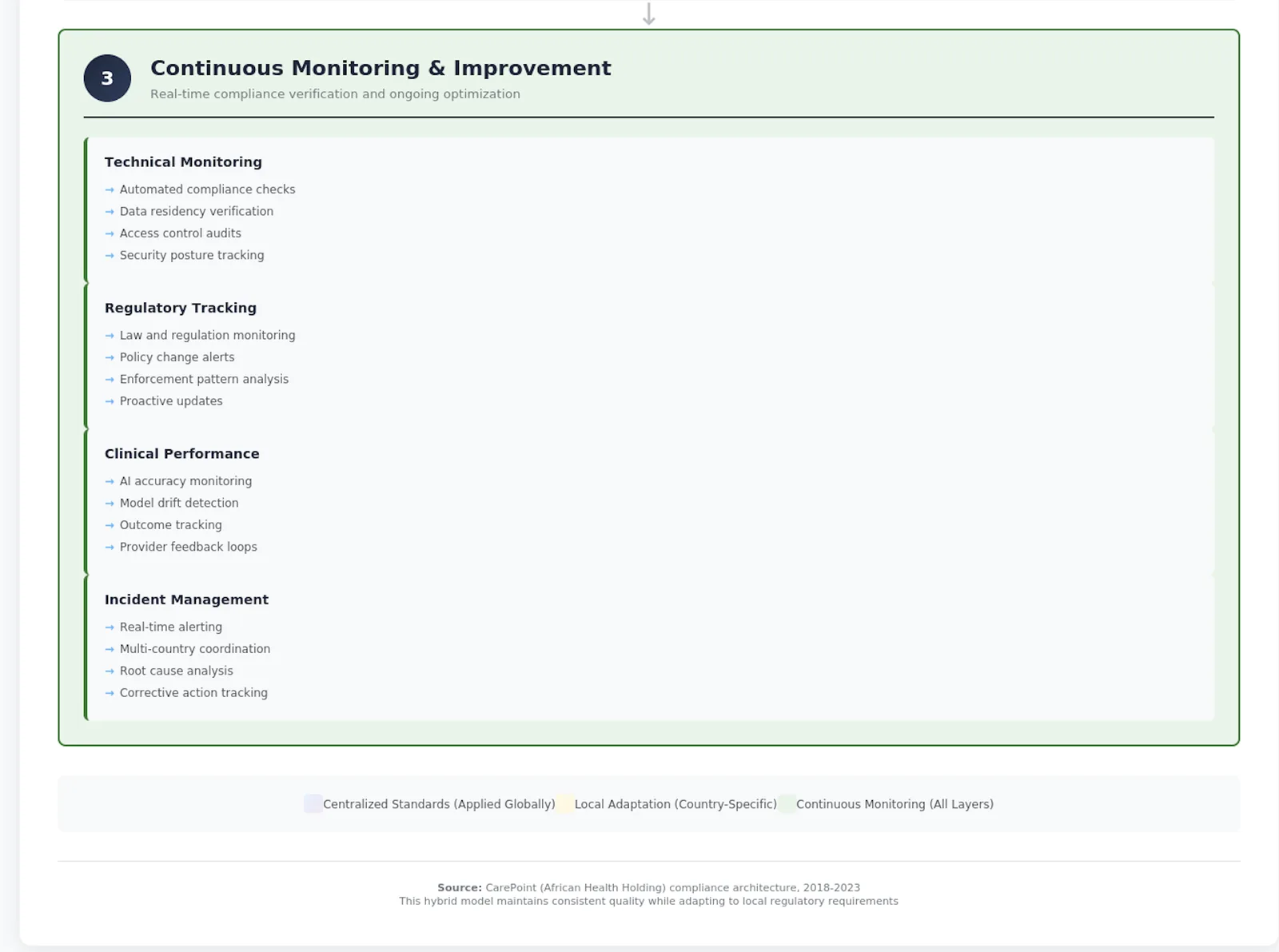Click the yellow Local Adaptation legend swatch
The image size is (1279, 952).
(x=565, y=804)
